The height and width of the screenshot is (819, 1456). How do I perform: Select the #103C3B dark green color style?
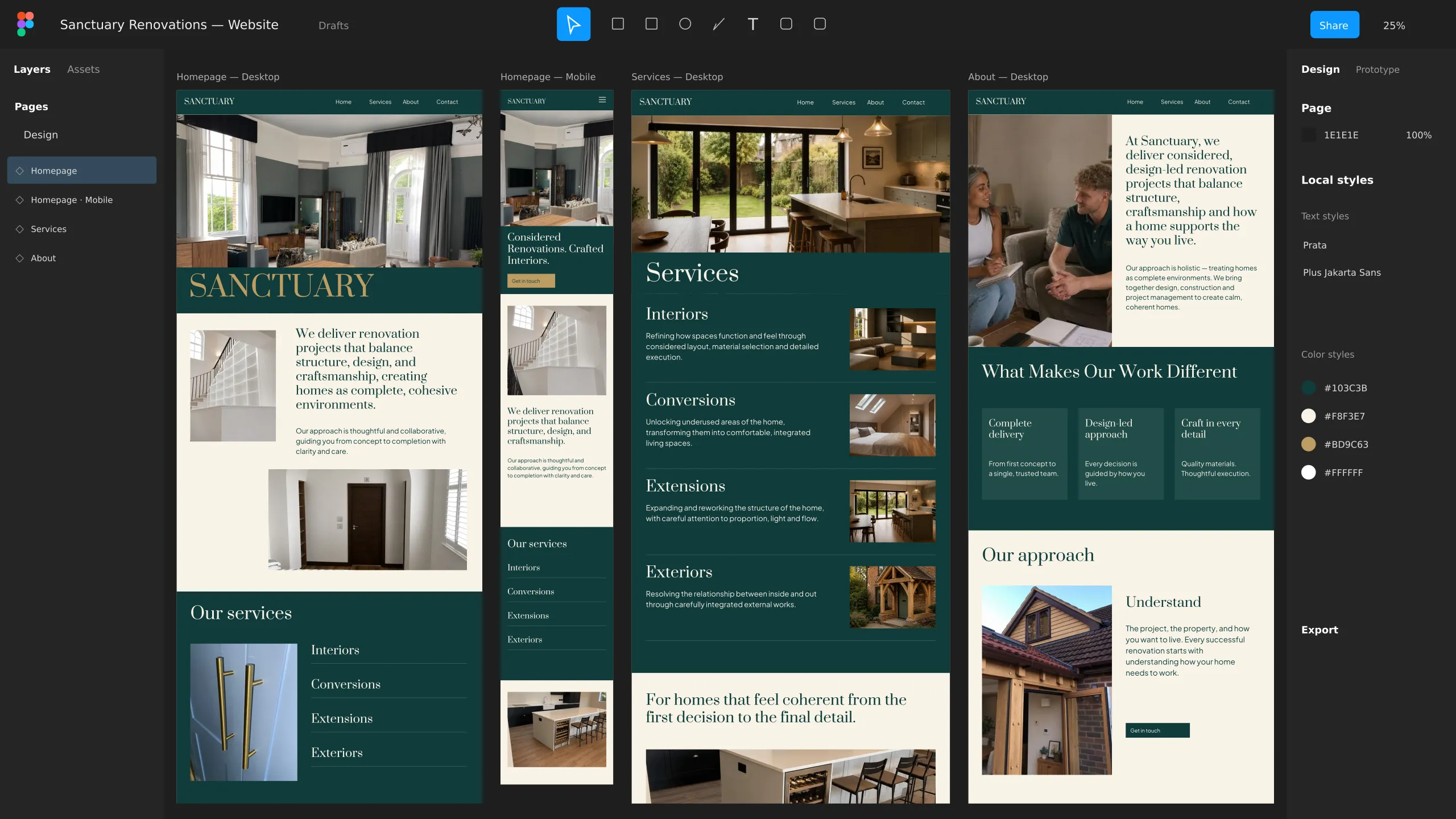tap(1334, 388)
